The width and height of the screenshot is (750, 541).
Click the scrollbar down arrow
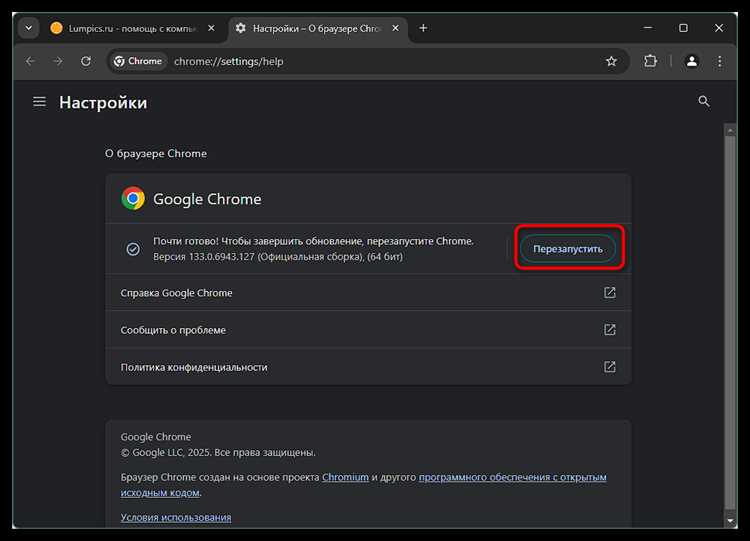tap(730, 520)
